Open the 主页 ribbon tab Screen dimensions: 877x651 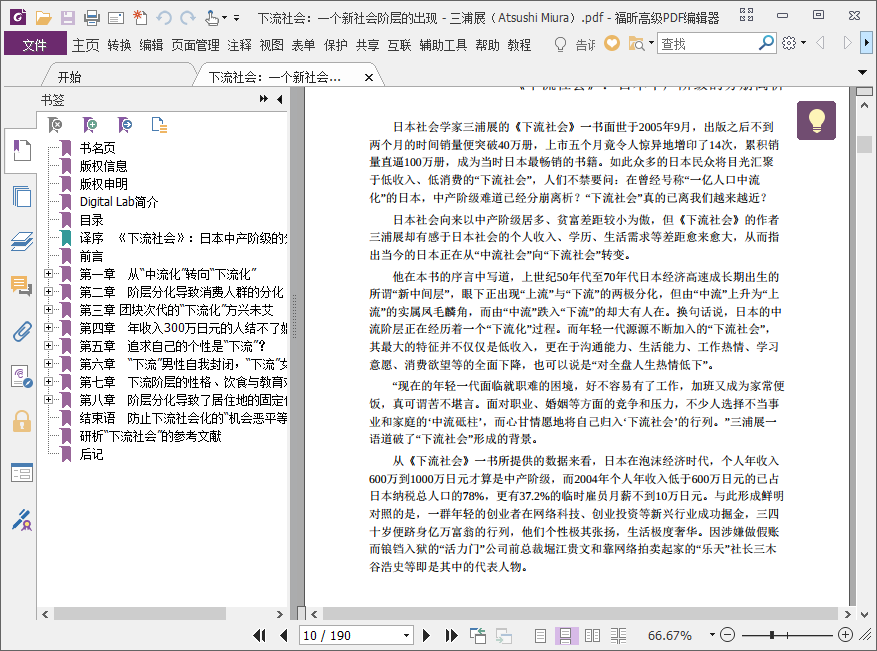coord(86,45)
